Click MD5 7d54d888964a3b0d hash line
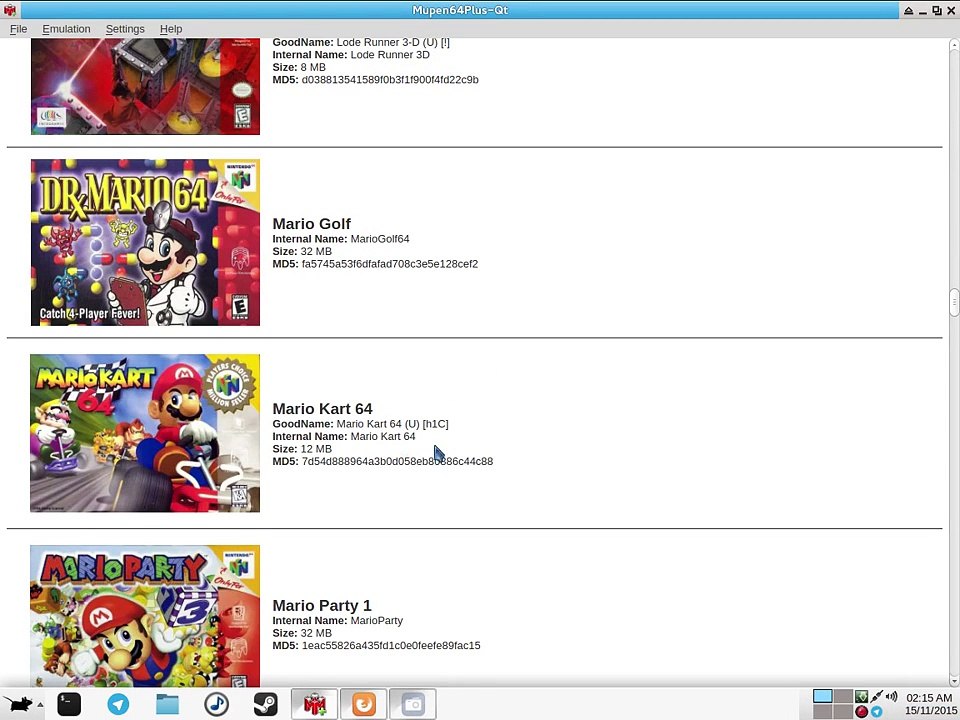 pos(383,462)
